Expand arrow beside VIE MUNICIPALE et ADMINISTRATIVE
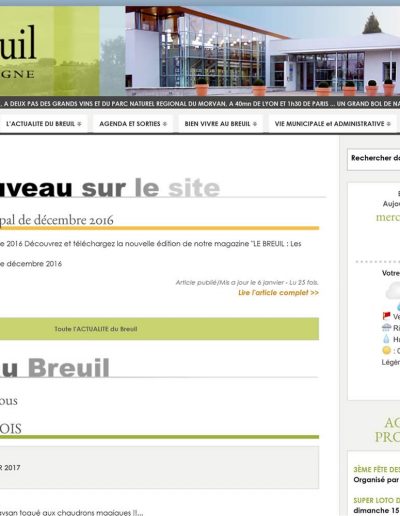The width and height of the screenshot is (400, 516). [389, 124]
